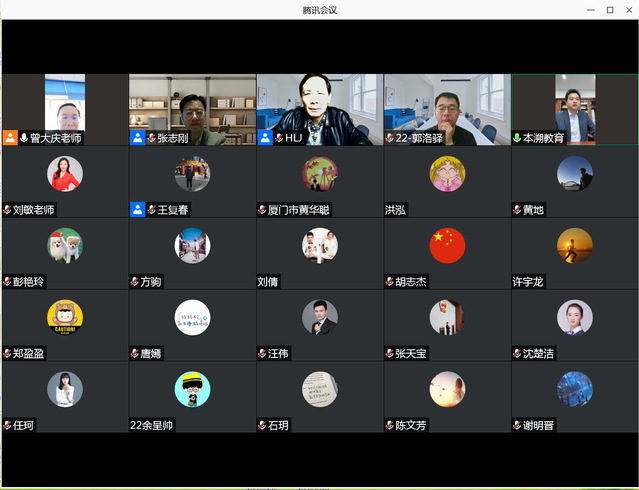
Task: Click the muted mic icon beside 胡志杰
Action: (x=389, y=282)
